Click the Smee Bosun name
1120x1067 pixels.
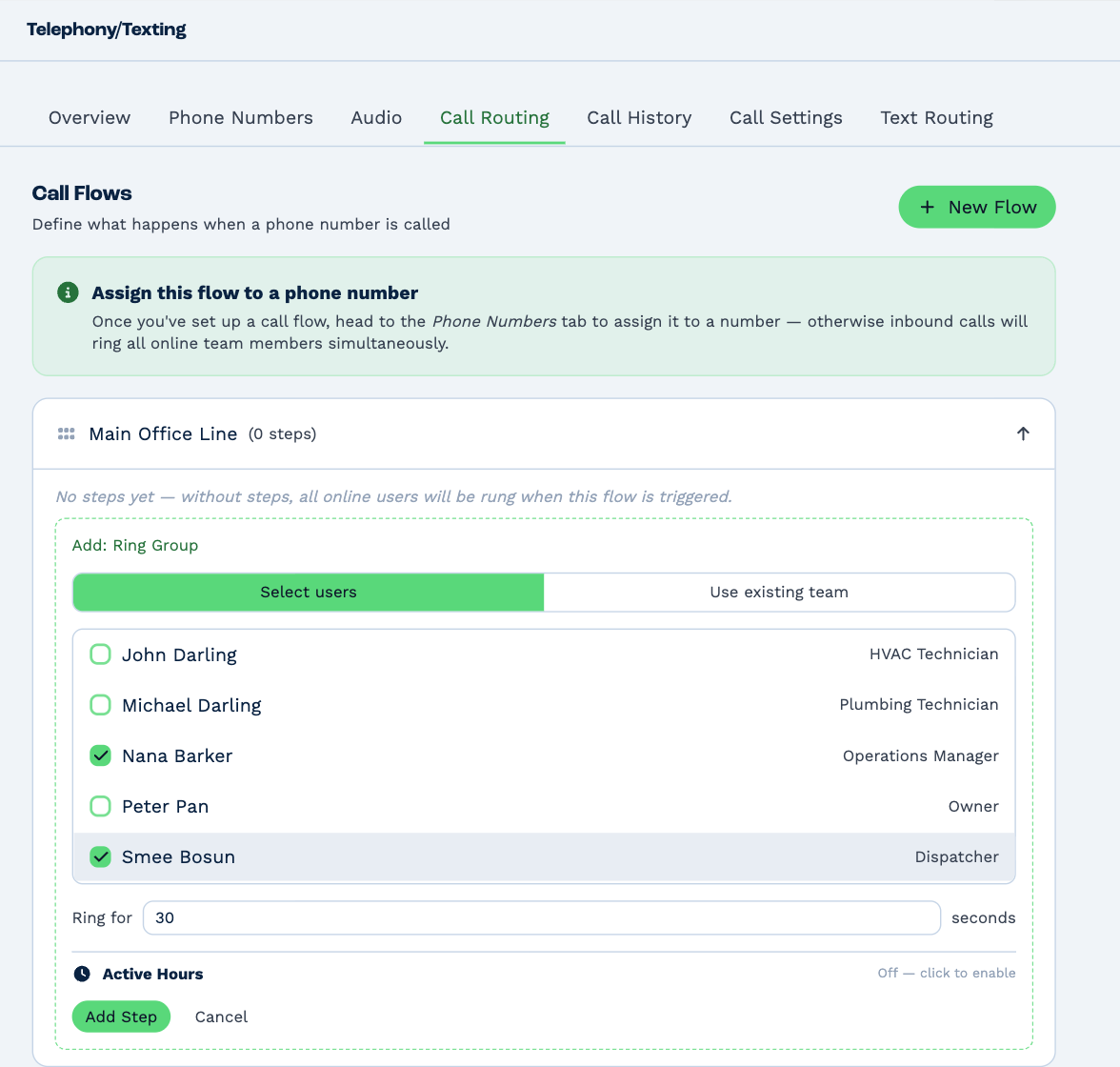(179, 856)
